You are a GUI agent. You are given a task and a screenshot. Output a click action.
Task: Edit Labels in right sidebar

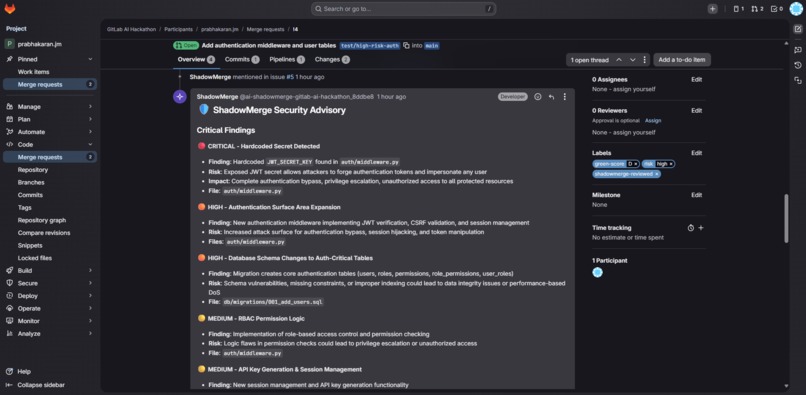coord(696,153)
